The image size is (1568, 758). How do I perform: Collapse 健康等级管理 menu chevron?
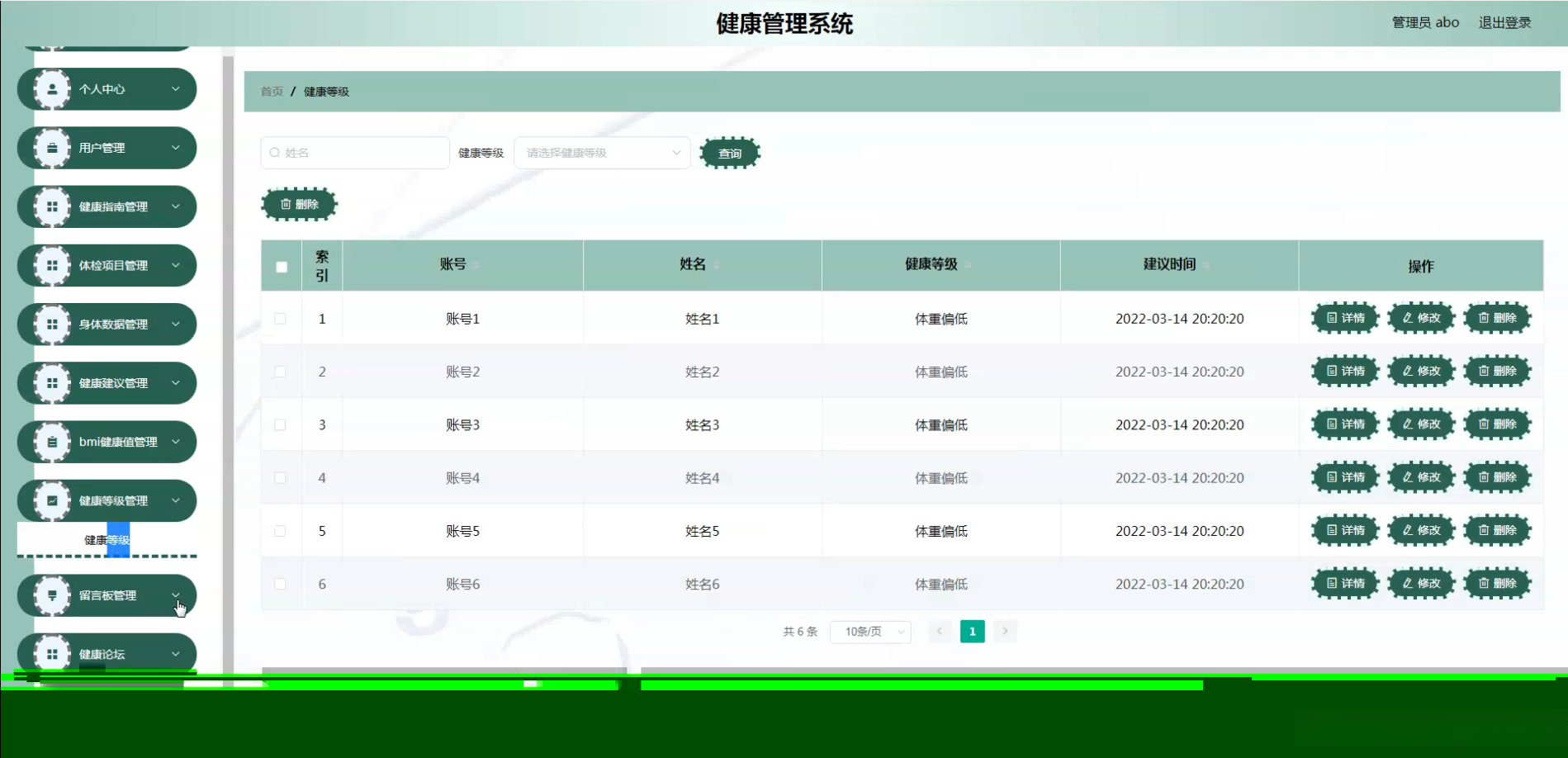pyautogui.click(x=175, y=500)
